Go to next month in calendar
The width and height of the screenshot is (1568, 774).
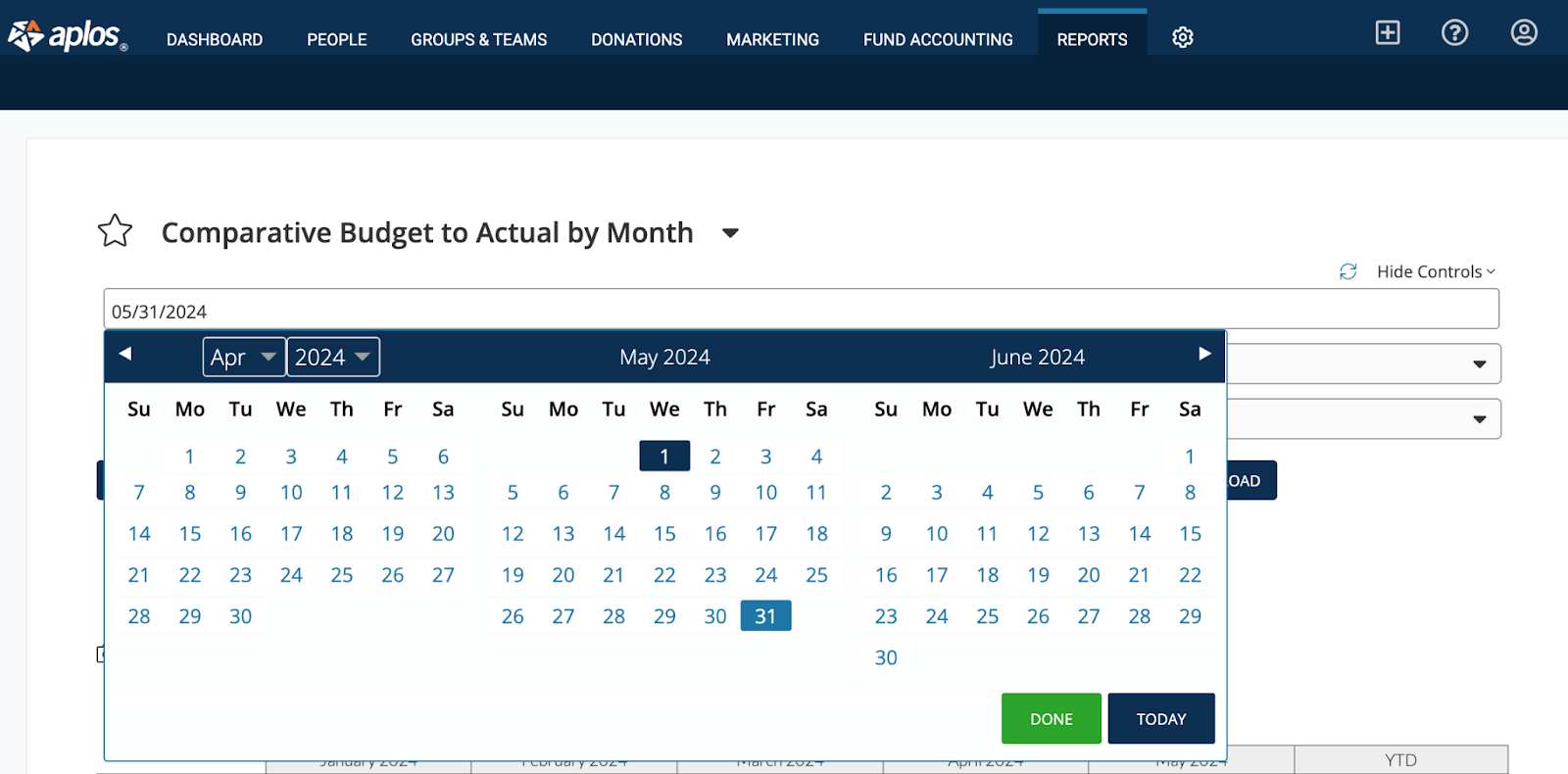point(1204,354)
